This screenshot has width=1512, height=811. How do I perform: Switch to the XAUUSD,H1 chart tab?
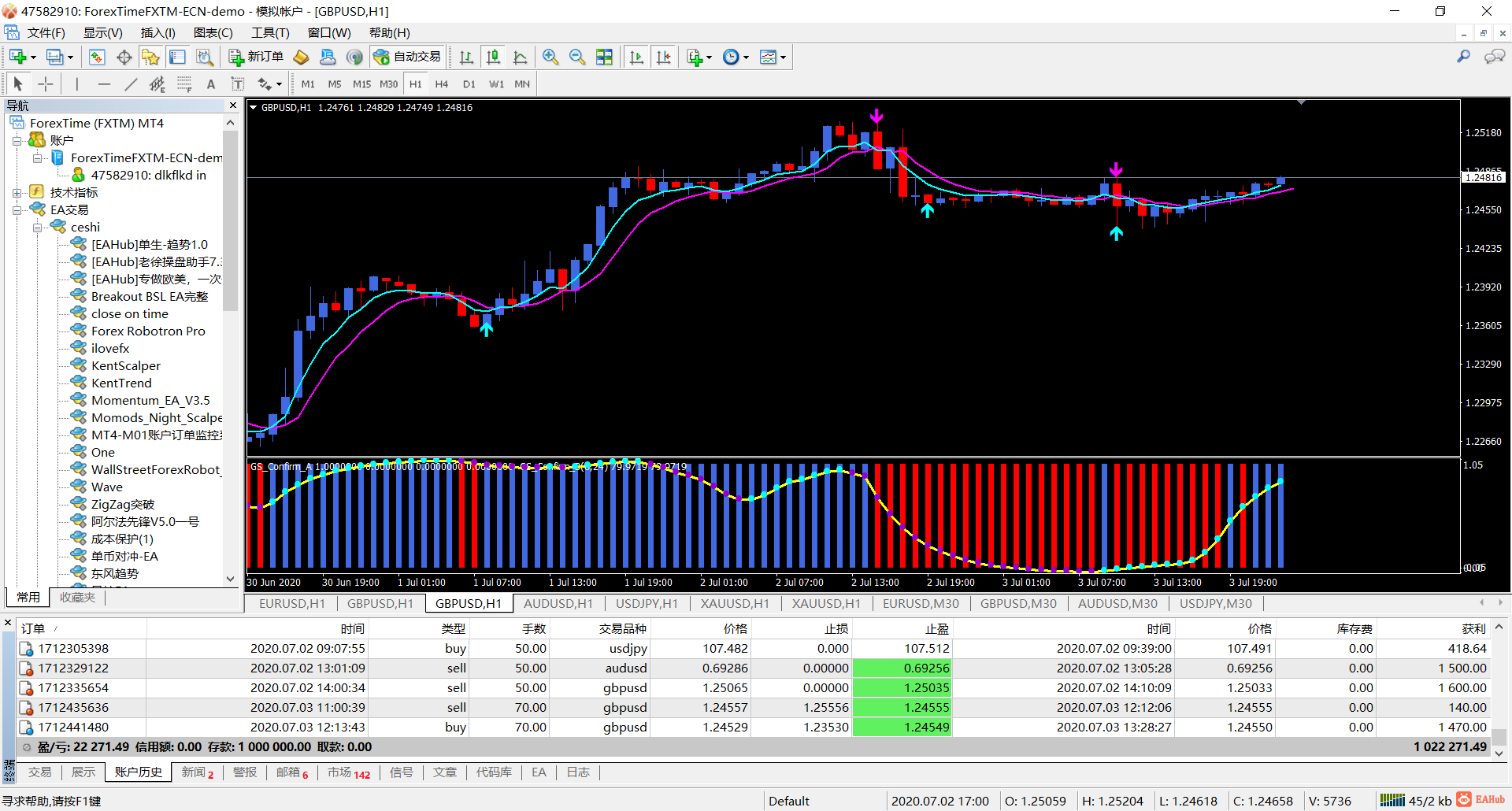coord(734,604)
